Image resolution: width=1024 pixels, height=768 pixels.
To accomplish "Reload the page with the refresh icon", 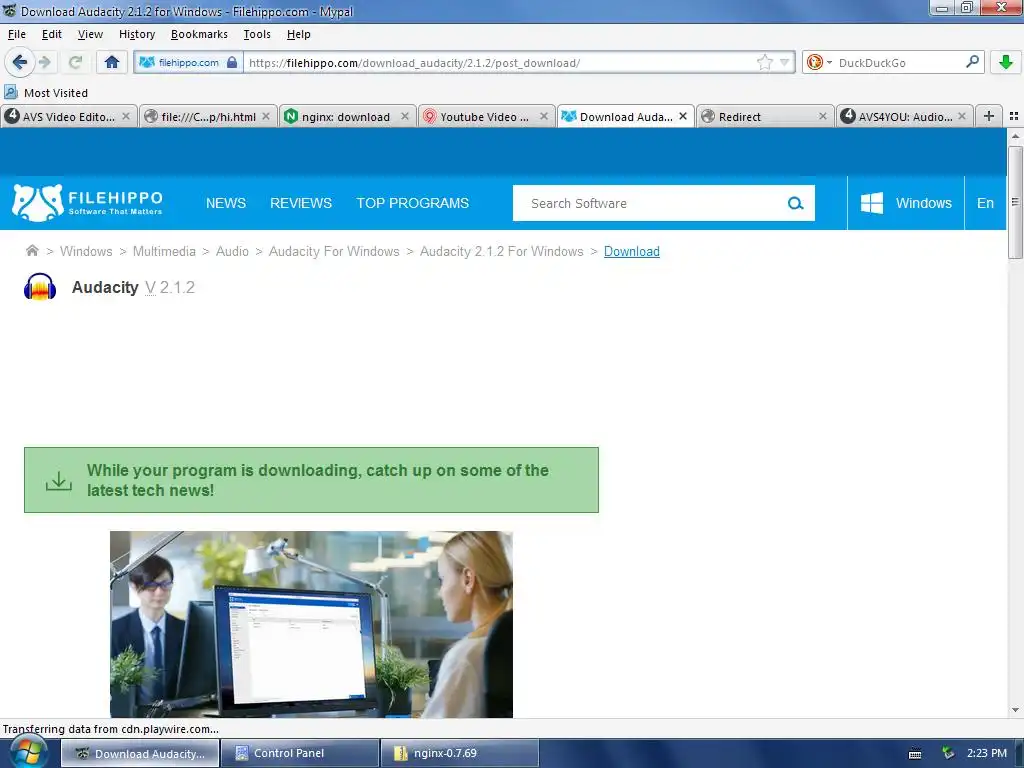I will coord(75,62).
